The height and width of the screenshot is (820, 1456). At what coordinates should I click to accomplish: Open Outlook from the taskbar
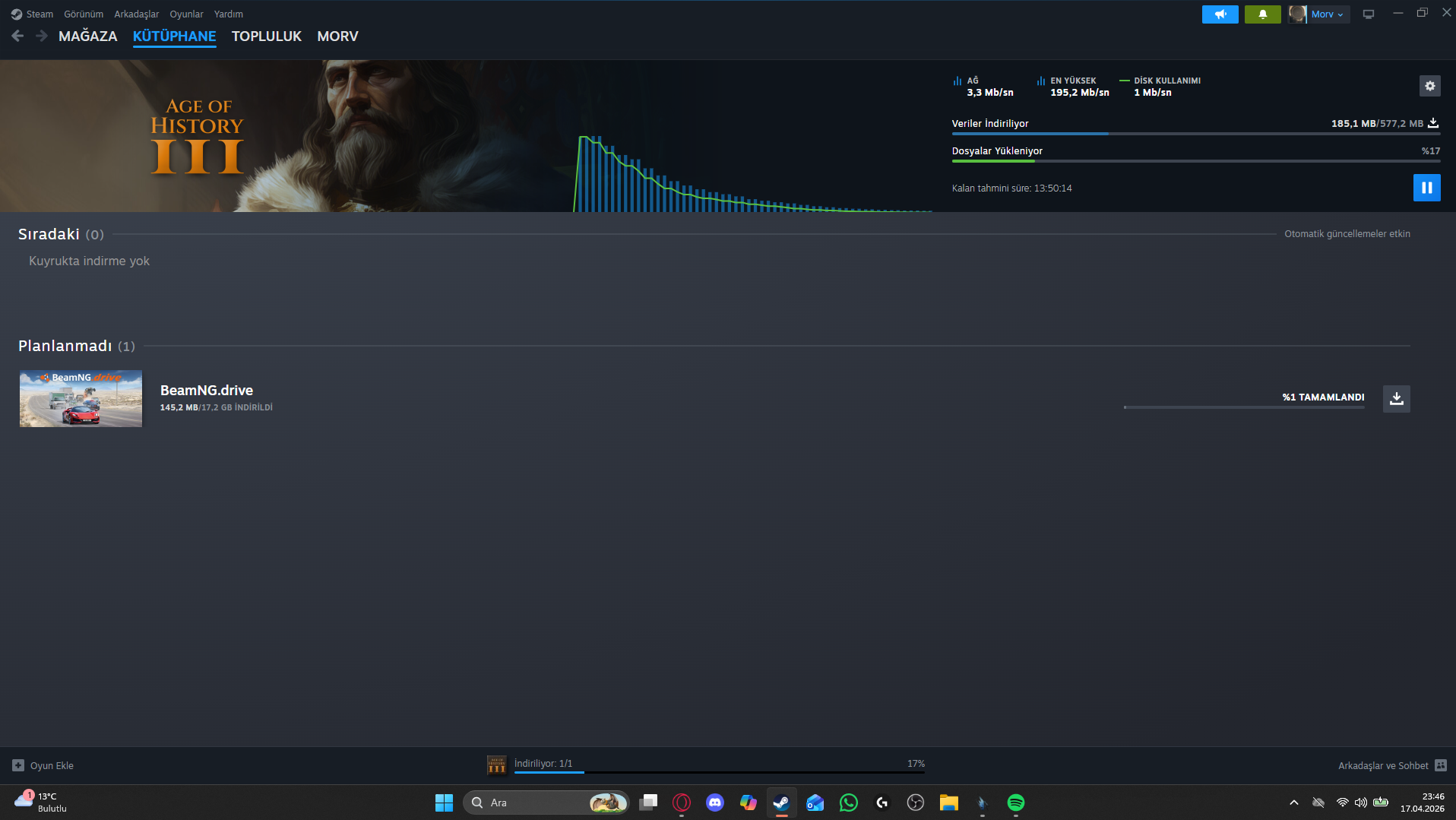click(815, 803)
